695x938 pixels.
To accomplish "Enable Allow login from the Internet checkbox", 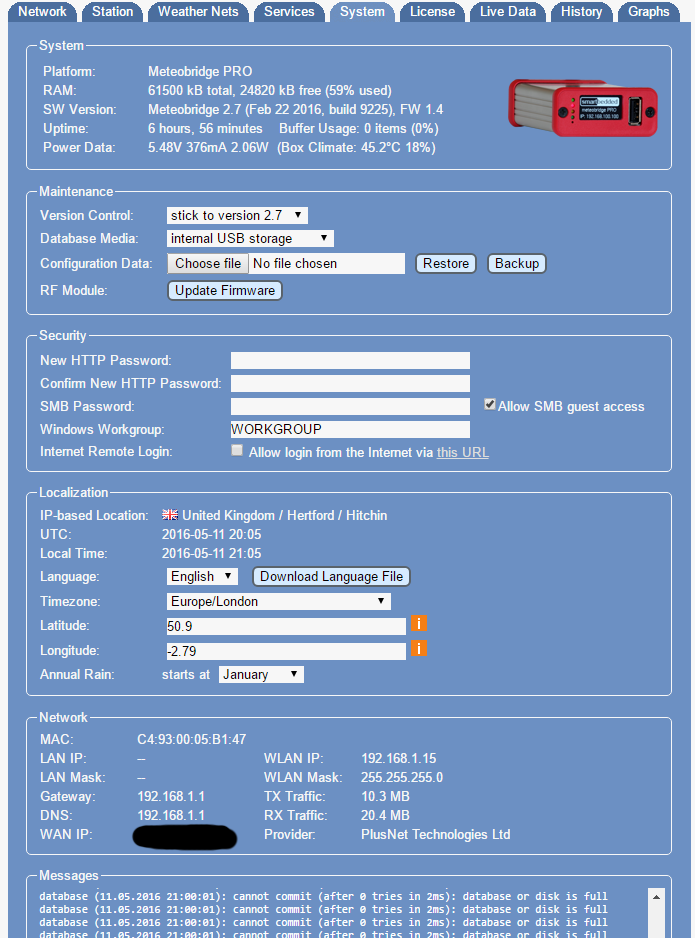I will [237, 450].
